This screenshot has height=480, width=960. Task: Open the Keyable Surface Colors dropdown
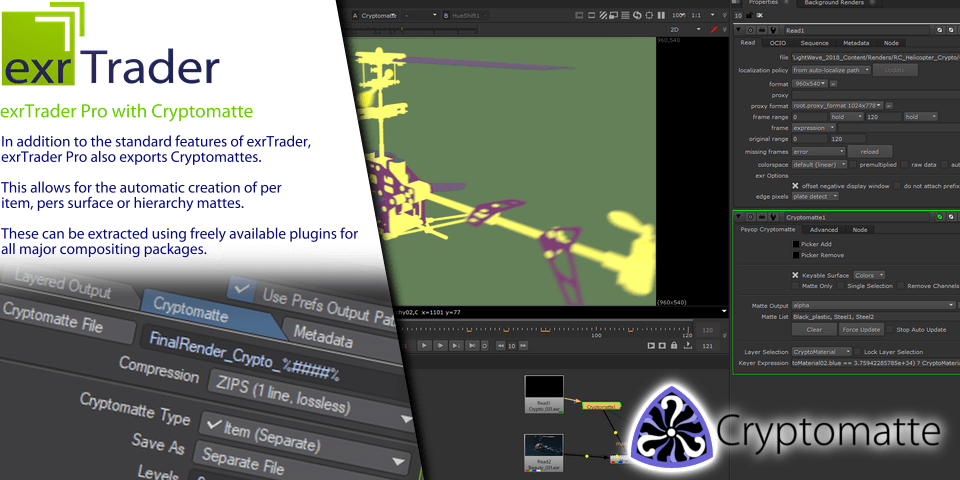869,276
